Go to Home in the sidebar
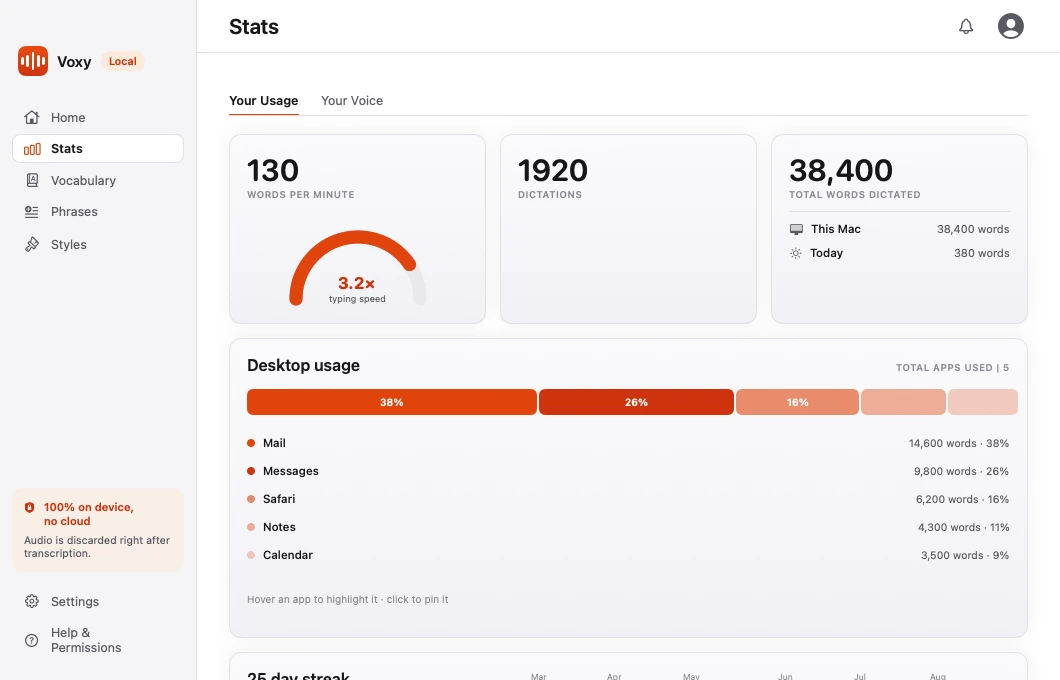The image size is (1060, 680). coord(98,118)
